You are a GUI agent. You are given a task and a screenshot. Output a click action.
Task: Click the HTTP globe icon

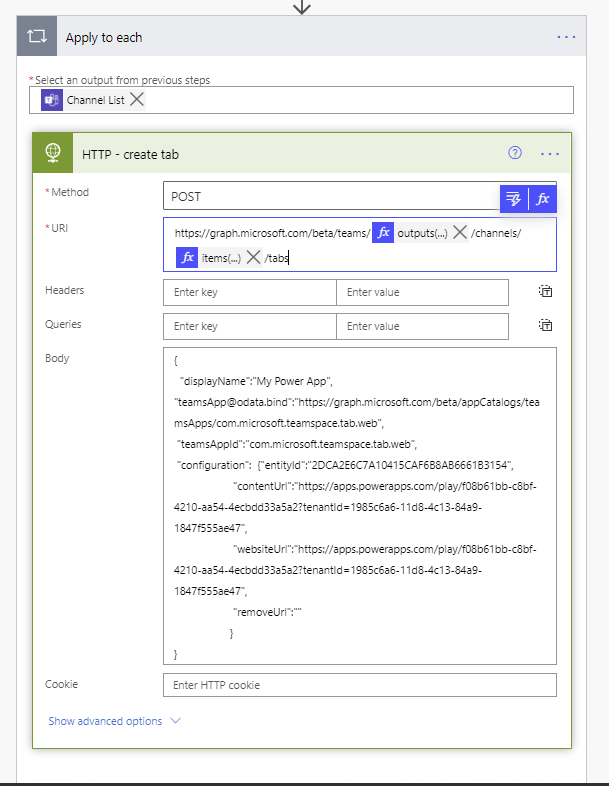(53, 153)
